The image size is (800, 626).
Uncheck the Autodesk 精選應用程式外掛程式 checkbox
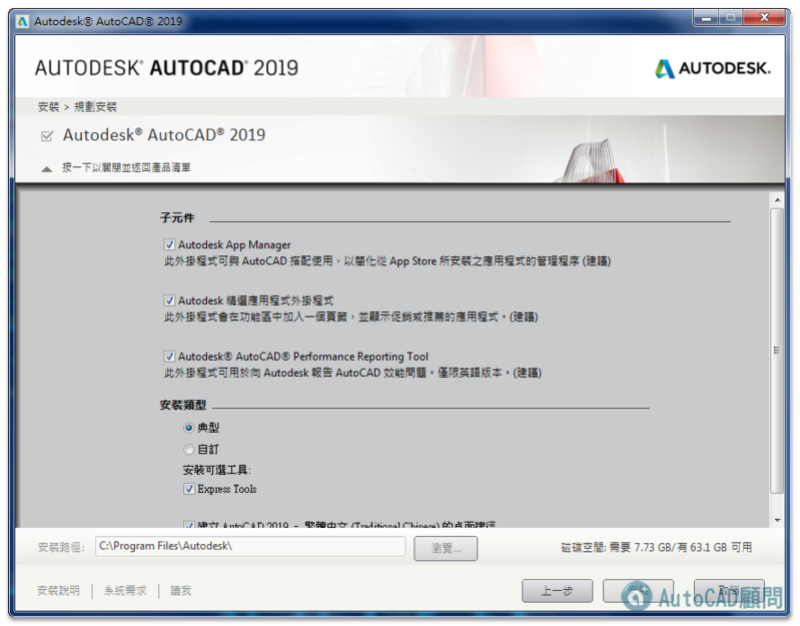click(x=169, y=300)
